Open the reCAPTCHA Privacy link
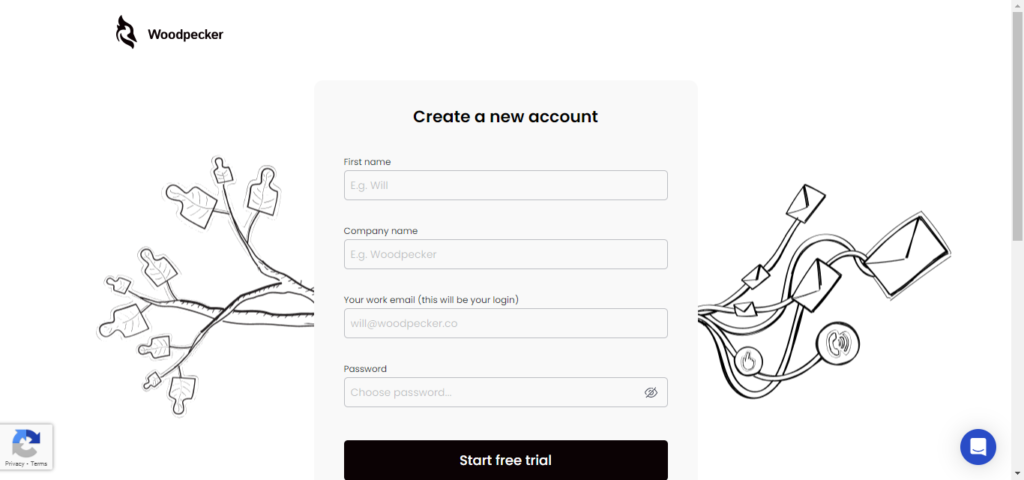Screen dimensions: 1024x480 tap(13, 464)
